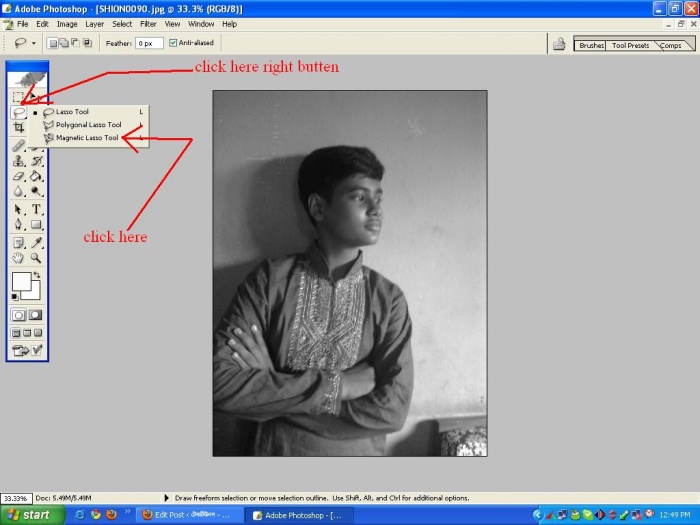
Task: Open the Filter menu
Action: [x=148, y=23]
